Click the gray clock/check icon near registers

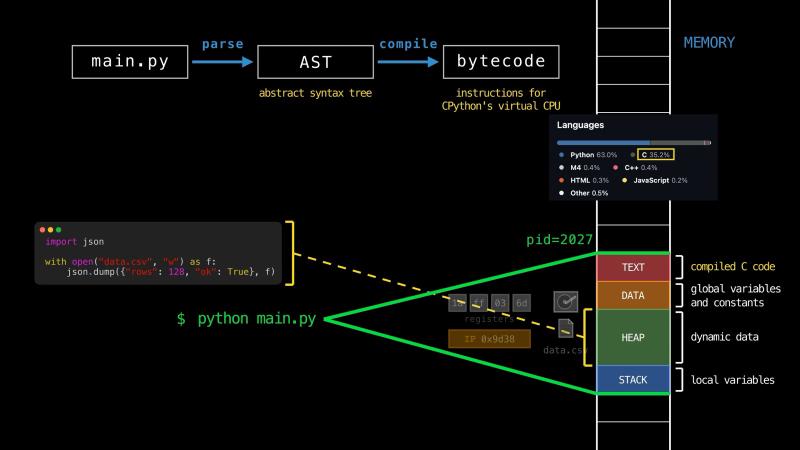coord(566,302)
